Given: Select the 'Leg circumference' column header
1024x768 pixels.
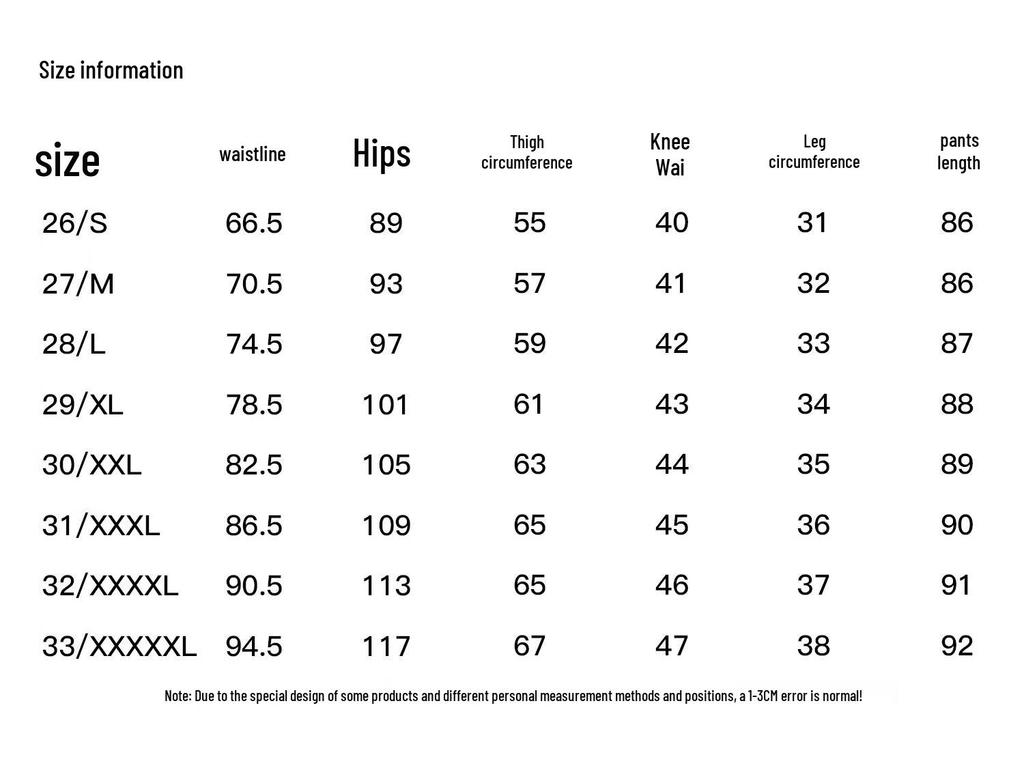Looking at the screenshot, I should click(814, 152).
